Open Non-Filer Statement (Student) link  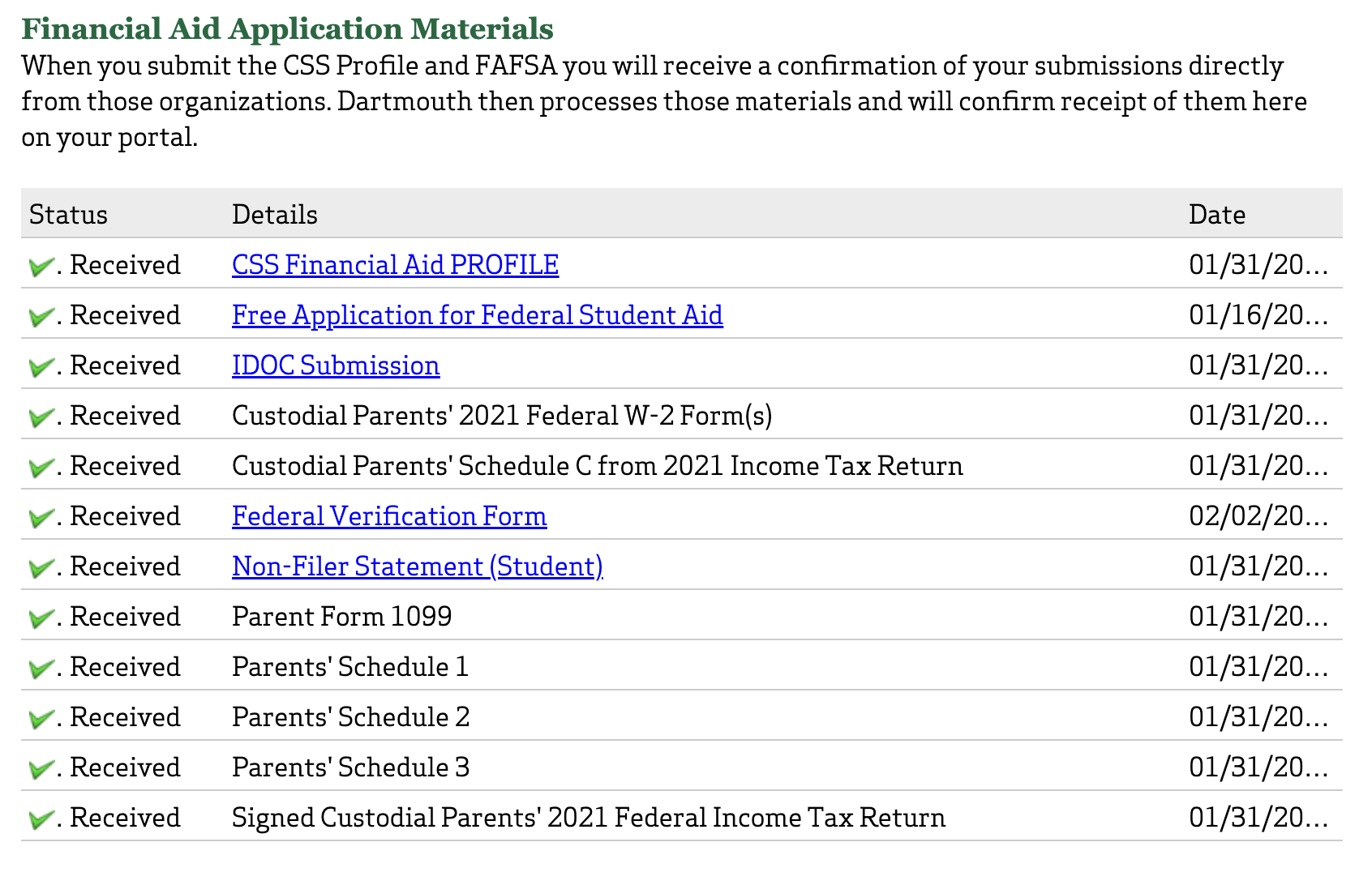417,566
